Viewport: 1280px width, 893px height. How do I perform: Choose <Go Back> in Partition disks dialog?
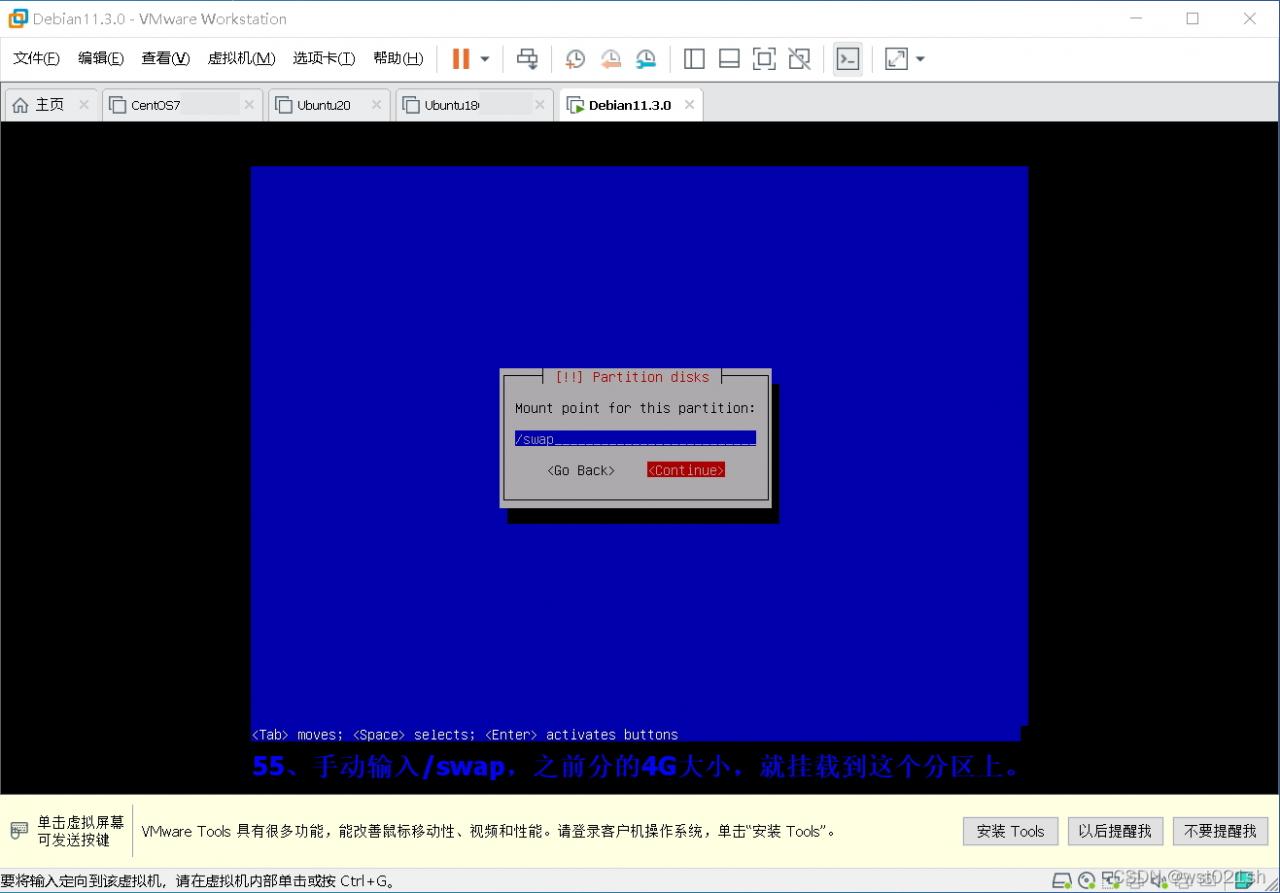(581, 470)
